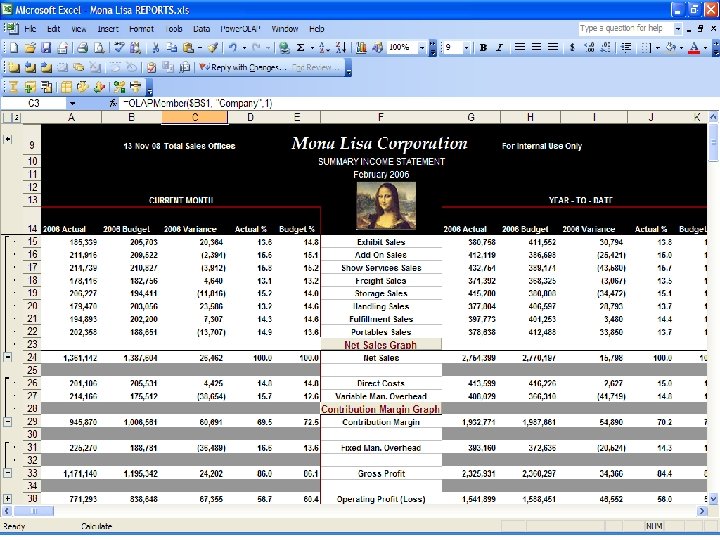Collapse the Contribution Margin row group

click(8, 422)
